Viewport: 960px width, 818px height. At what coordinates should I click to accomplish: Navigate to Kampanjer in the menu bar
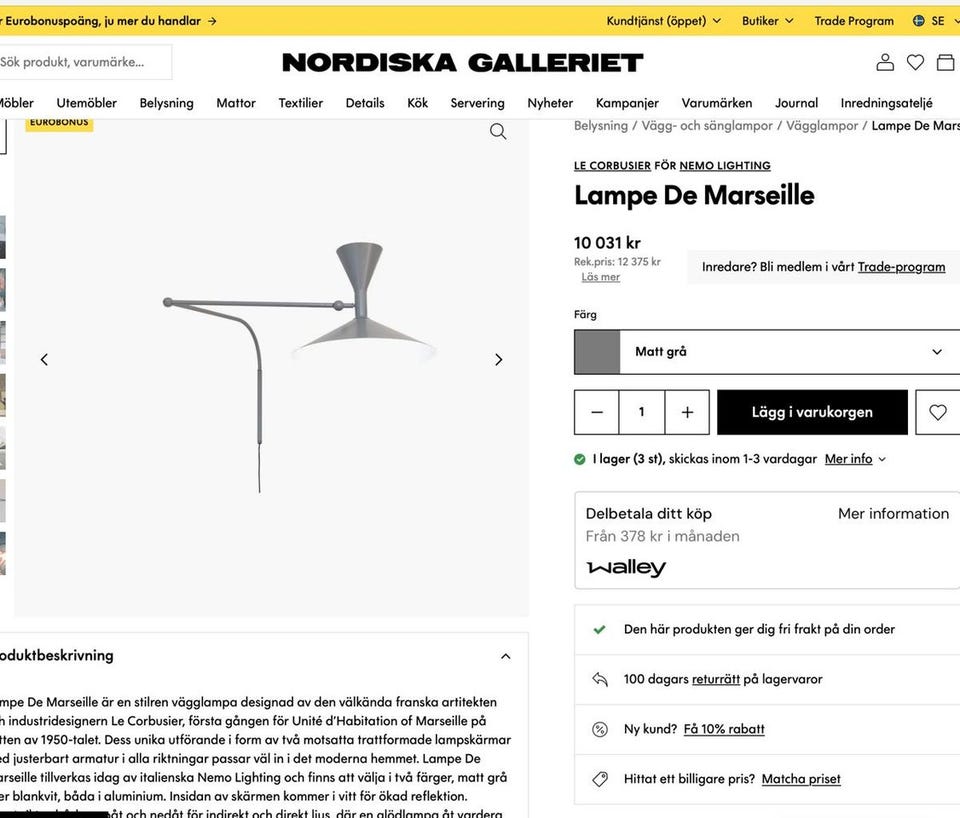pos(627,102)
